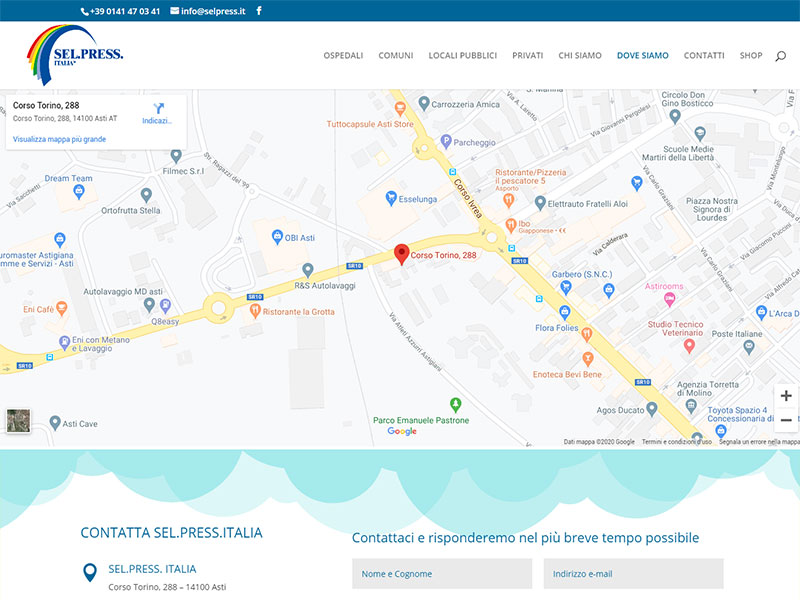Click the Scuole Medie Martiri marker
This screenshot has height=600, width=800.
click(700, 134)
